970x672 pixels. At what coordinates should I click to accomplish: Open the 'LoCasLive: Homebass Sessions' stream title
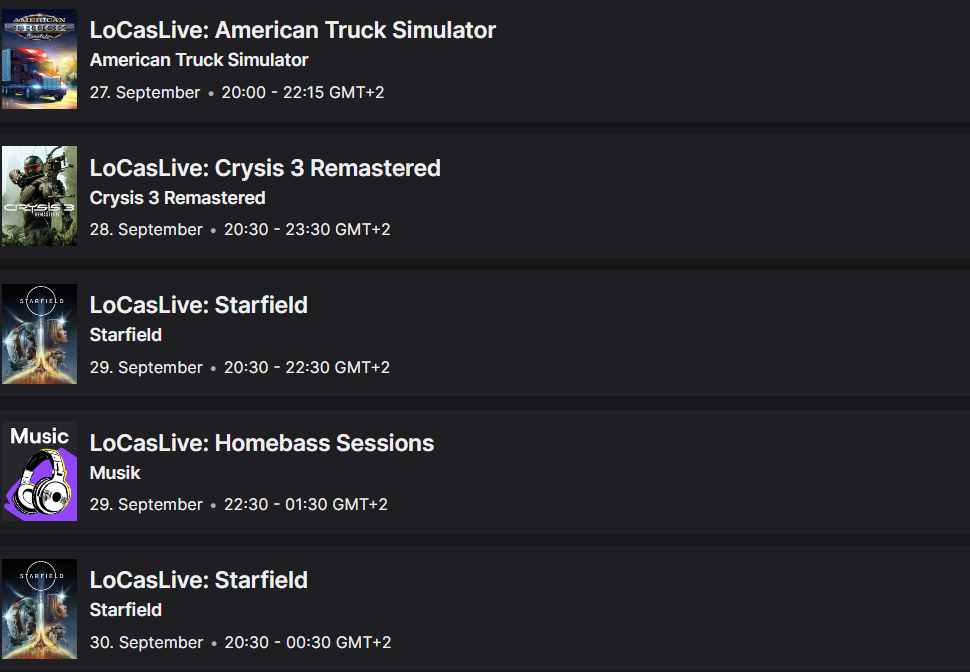pos(262,443)
